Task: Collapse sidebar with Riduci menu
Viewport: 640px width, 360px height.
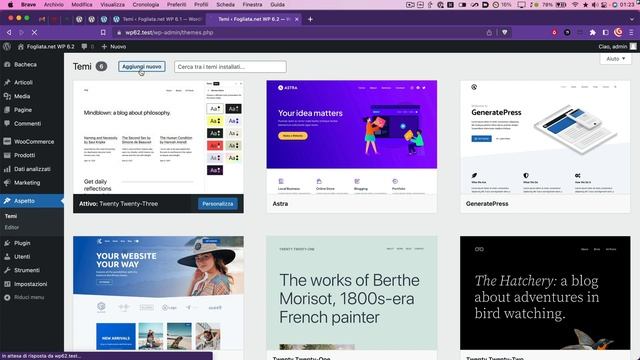Action: point(29,297)
